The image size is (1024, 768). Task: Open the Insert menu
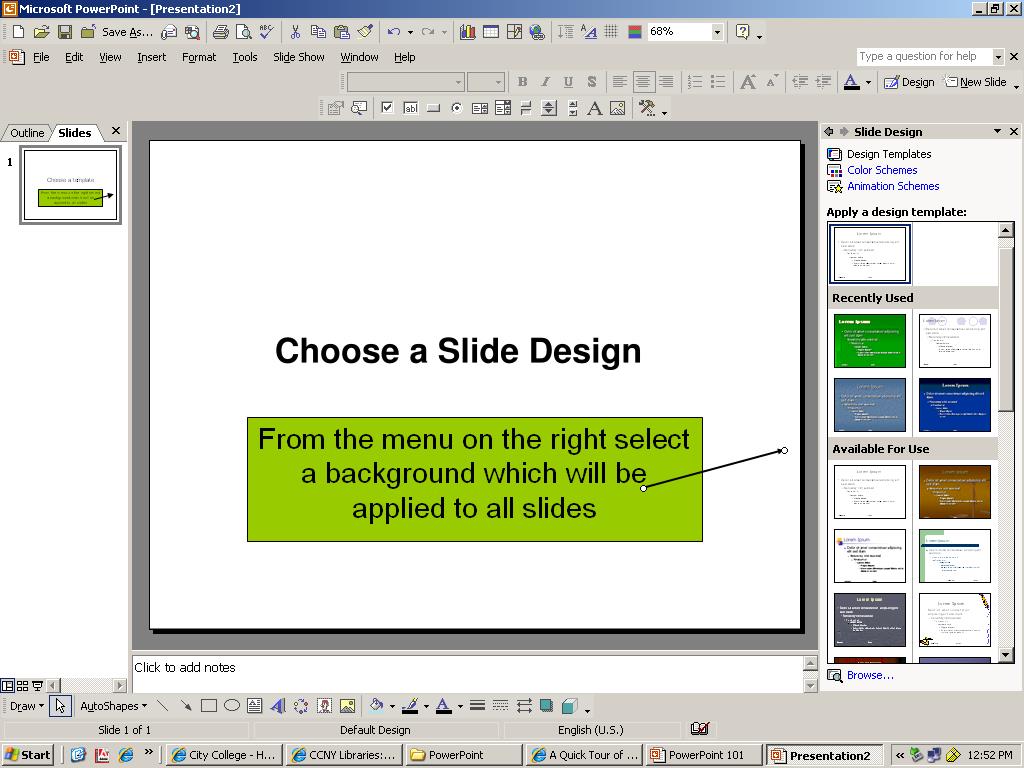coord(152,57)
